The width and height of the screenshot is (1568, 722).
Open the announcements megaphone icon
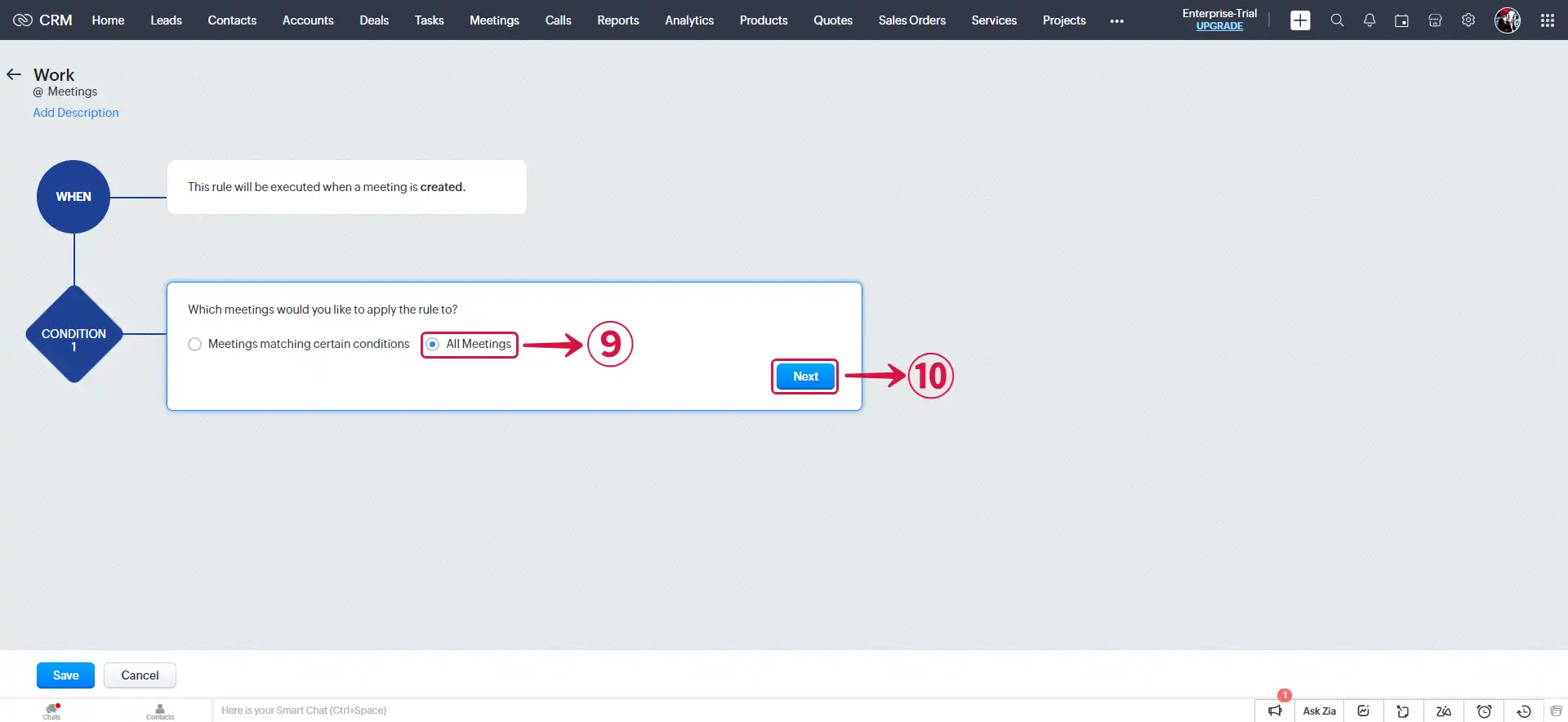1275,711
